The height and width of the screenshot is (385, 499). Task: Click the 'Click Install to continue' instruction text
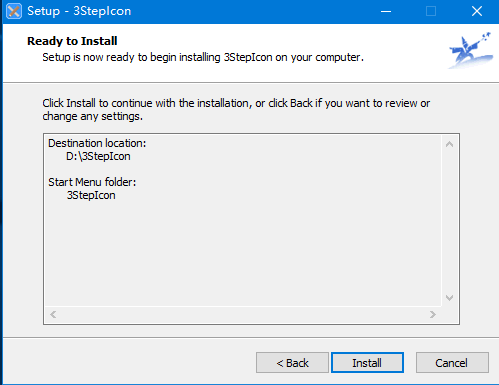[x=236, y=110]
